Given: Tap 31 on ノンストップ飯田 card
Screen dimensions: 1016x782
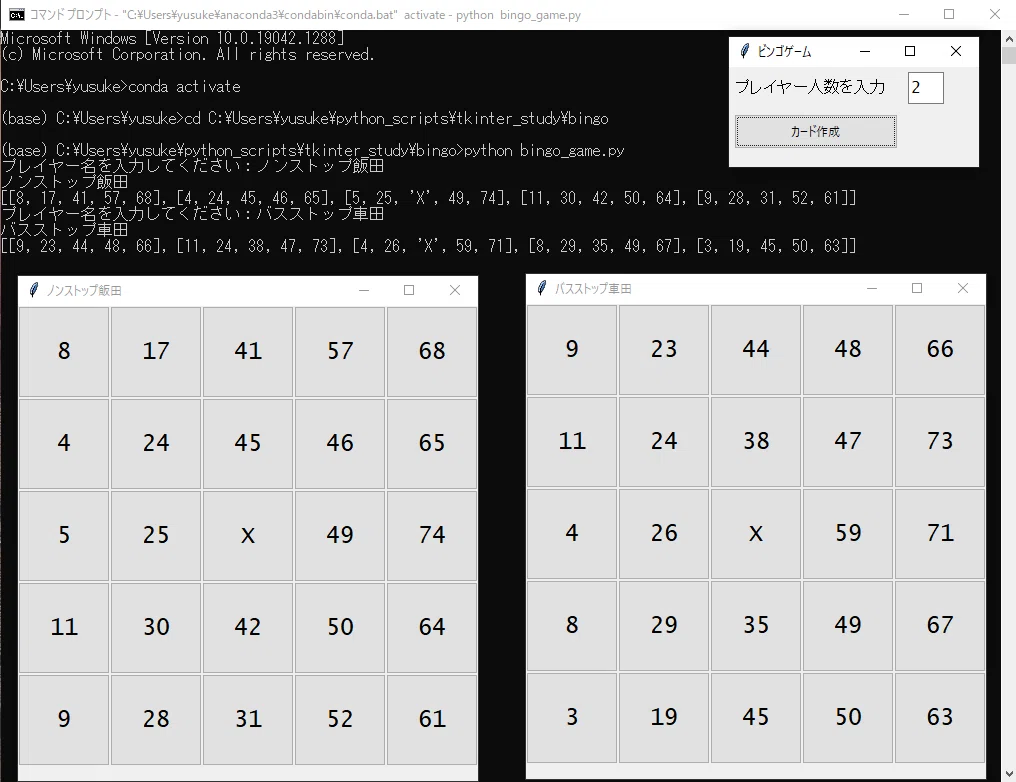Looking at the screenshot, I should (x=248, y=719).
